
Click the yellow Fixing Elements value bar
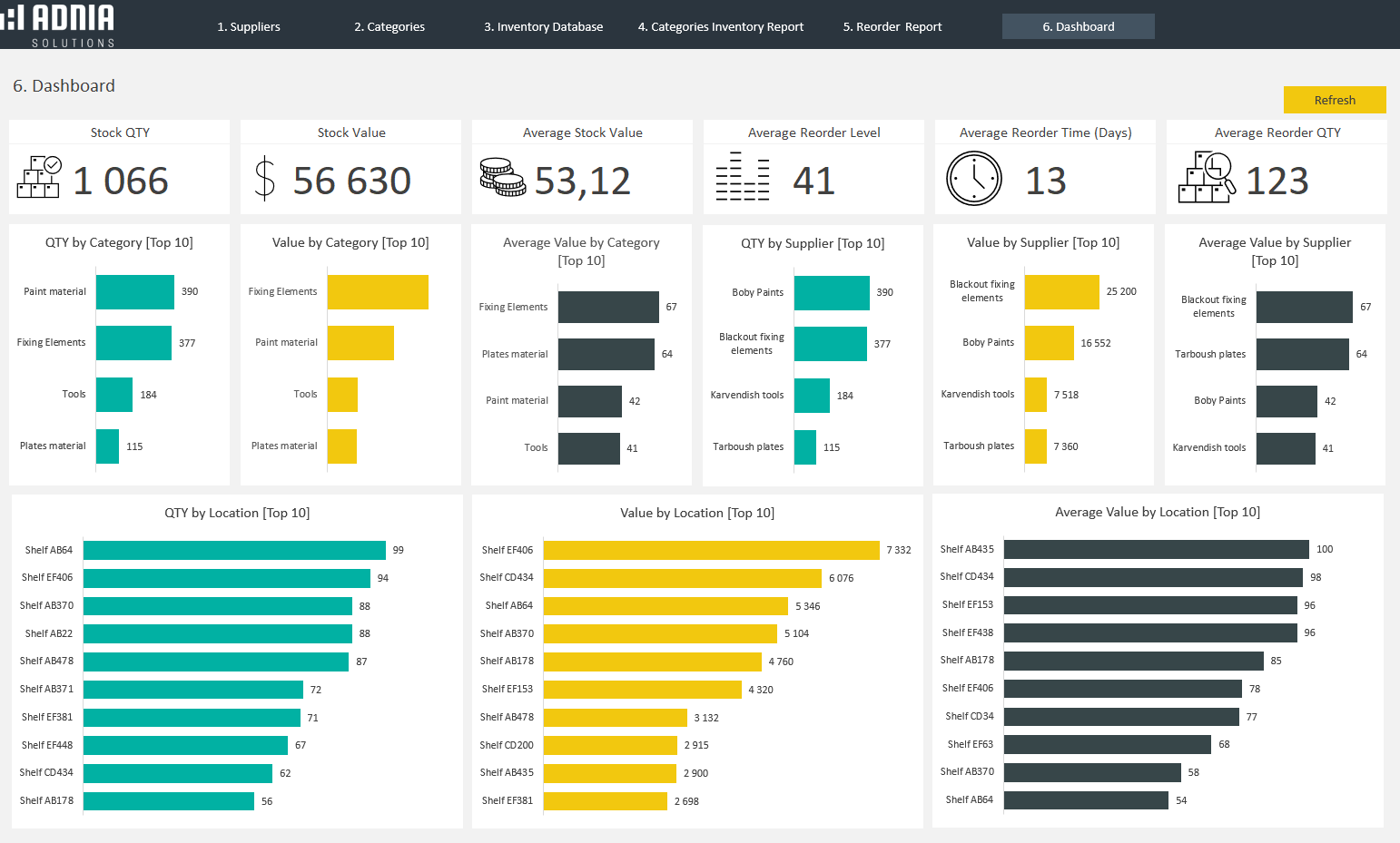tap(377, 292)
